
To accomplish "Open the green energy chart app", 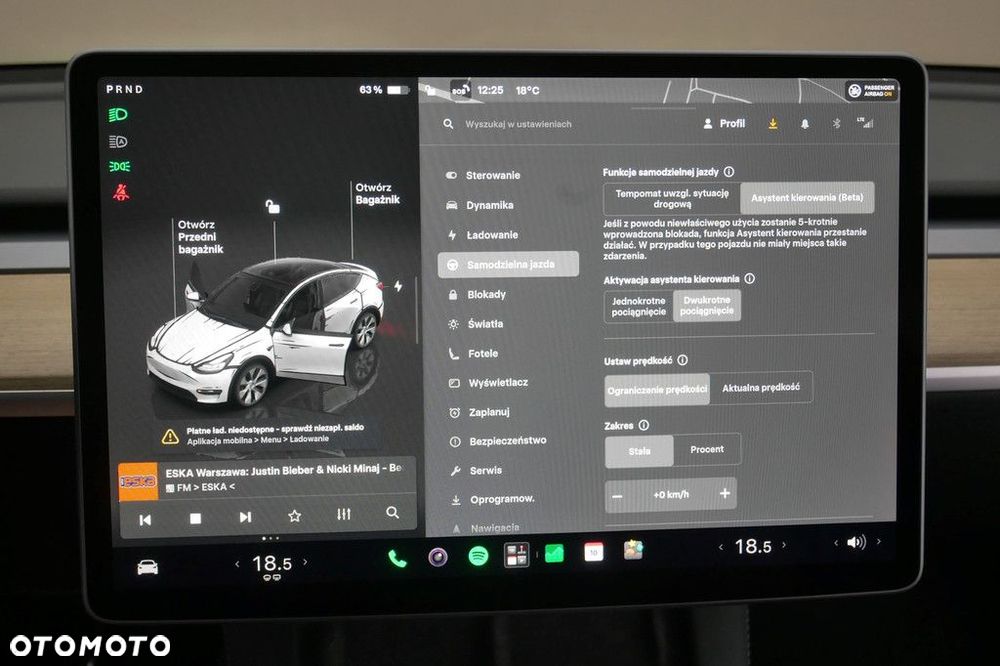I will pos(554,553).
